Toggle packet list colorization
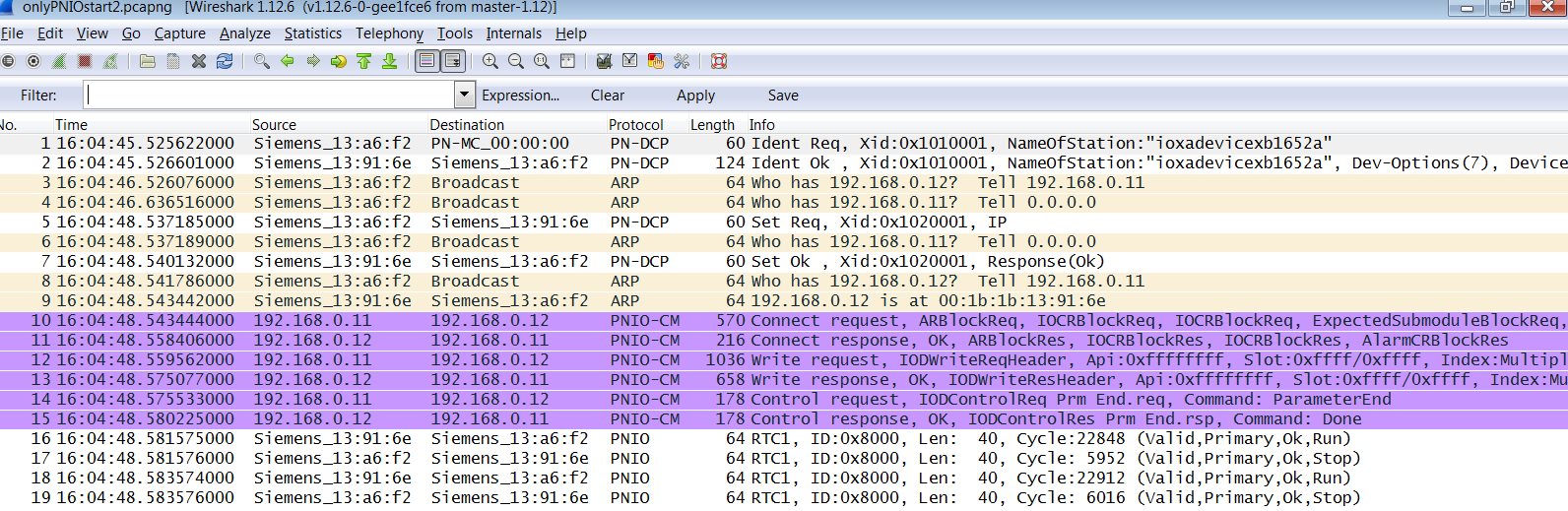This screenshot has width=1568, height=511. tap(426, 61)
